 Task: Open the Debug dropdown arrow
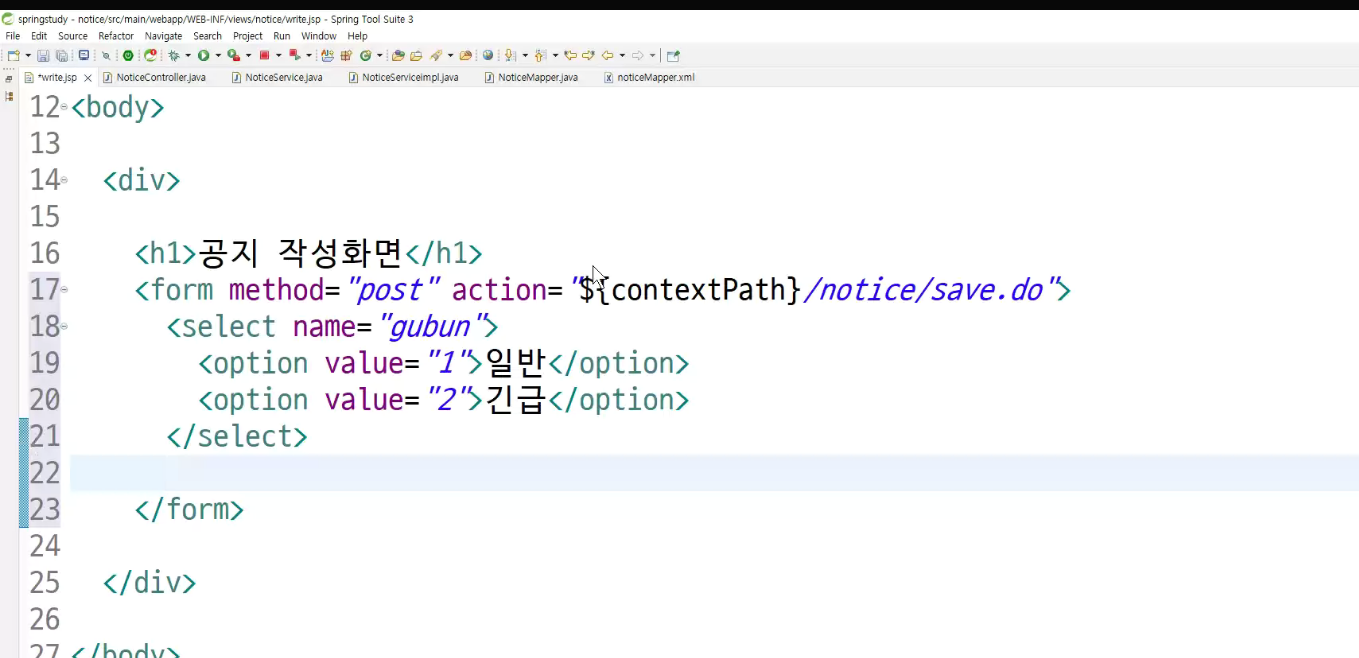point(188,55)
